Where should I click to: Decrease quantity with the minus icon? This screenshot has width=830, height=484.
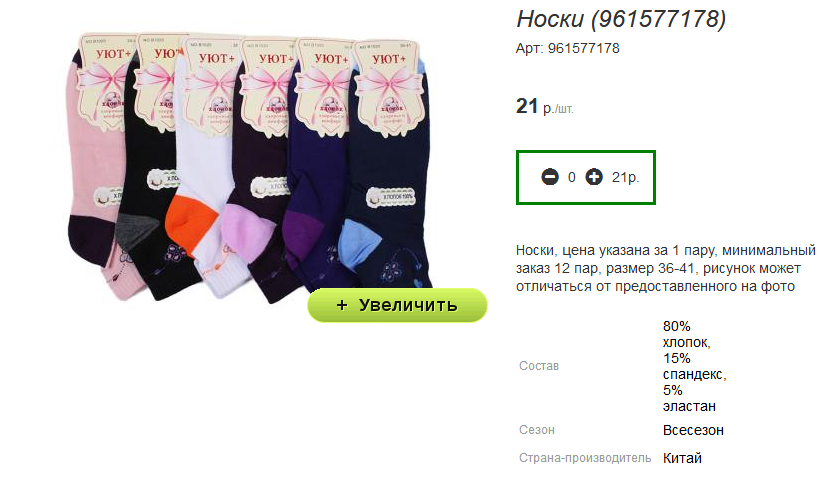point(550,177)
